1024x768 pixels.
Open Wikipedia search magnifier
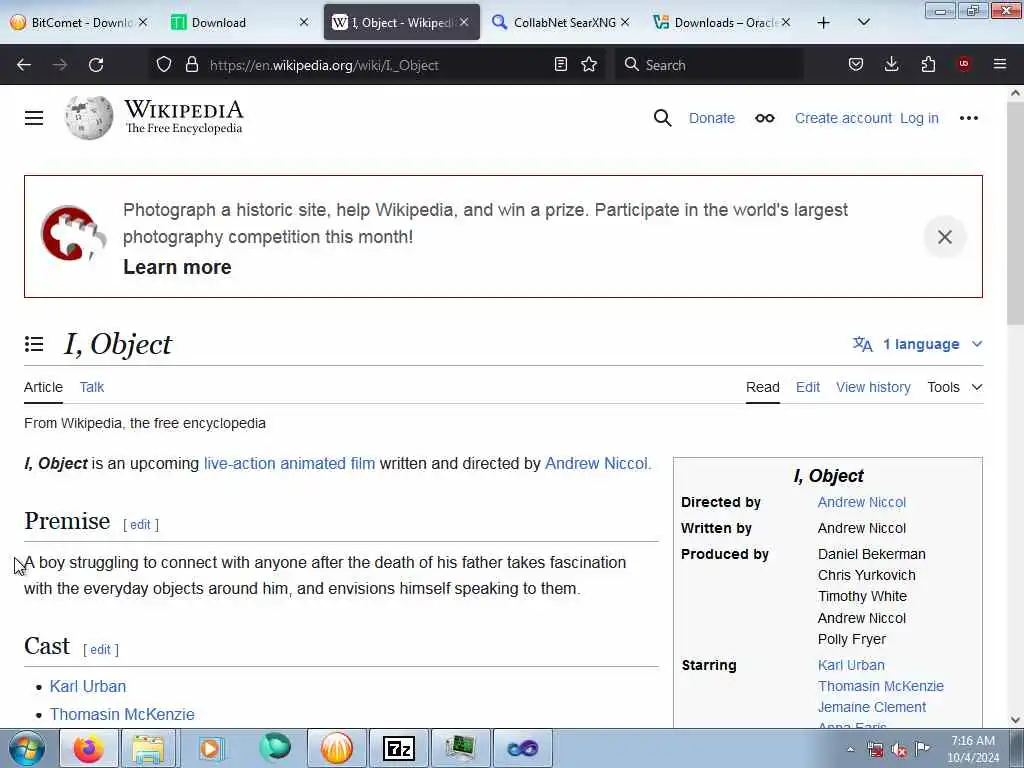click(x=662, y=118)
